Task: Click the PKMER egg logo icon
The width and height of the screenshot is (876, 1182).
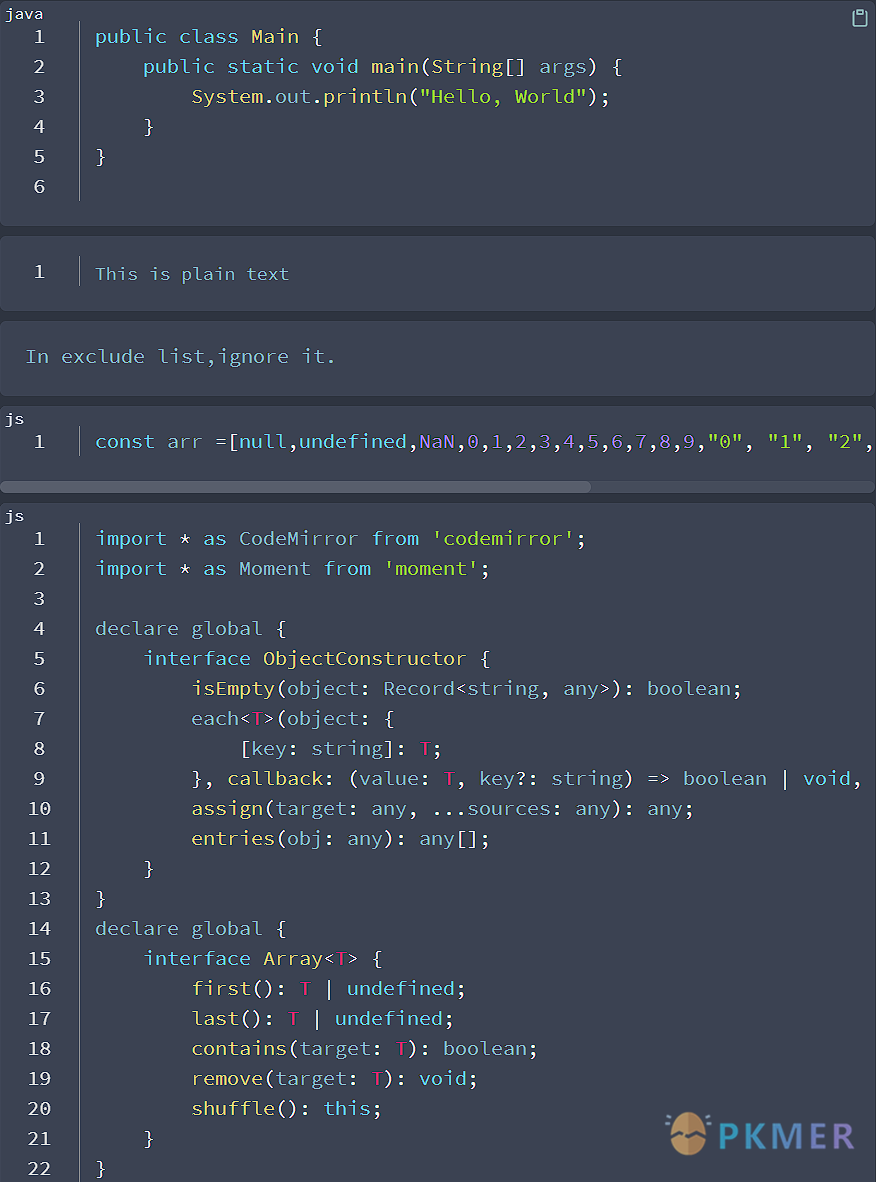Action: pyautogui.click(x=688, y=1135)
